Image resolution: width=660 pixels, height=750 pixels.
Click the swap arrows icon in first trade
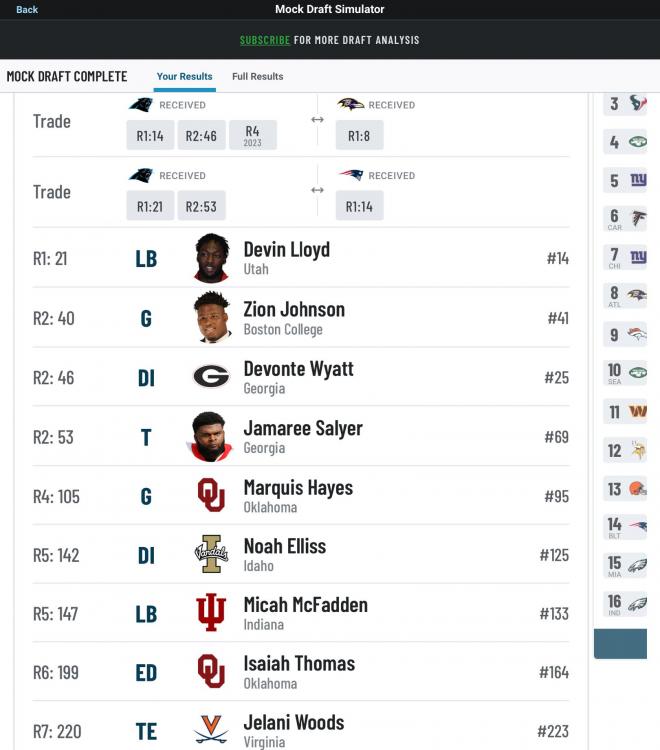click(x=317, y=120)
